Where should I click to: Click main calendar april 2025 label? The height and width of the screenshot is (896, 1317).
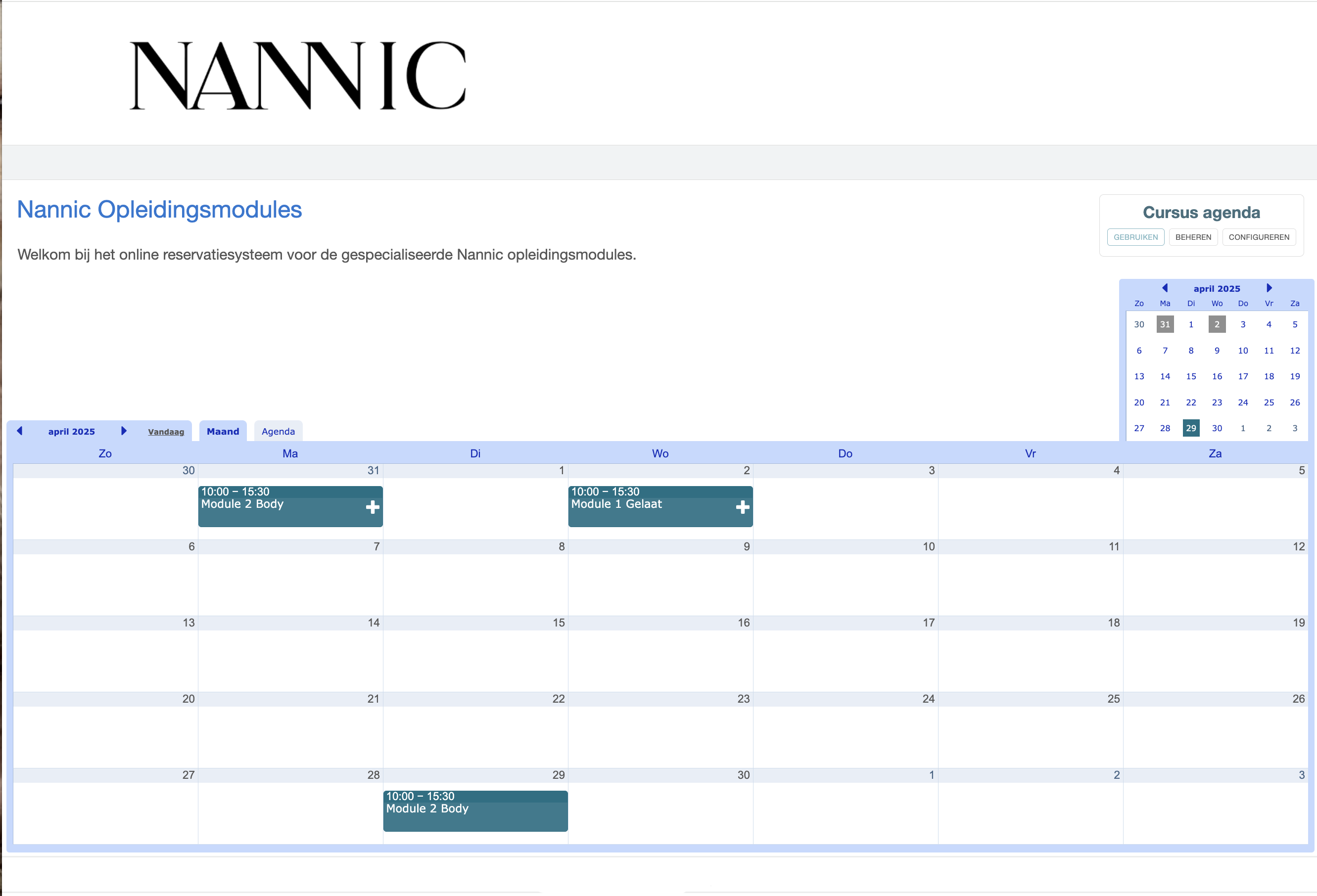click(x=71, y=432)
